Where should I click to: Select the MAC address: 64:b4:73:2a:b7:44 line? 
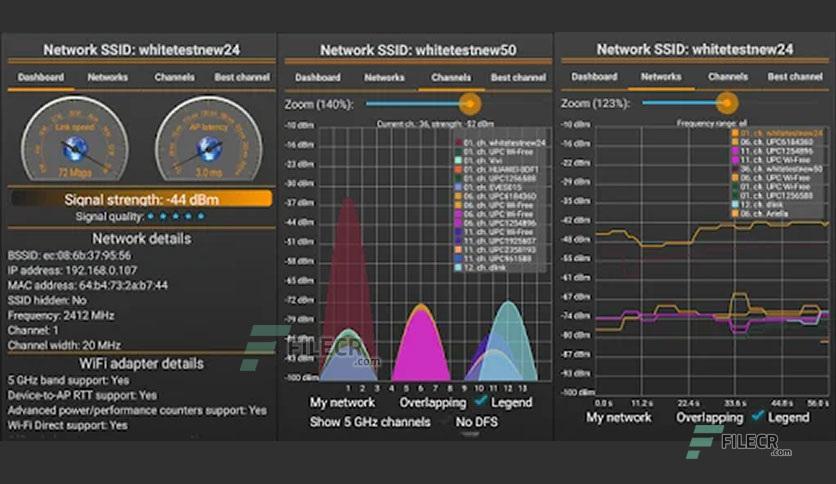tap(87, 285)
